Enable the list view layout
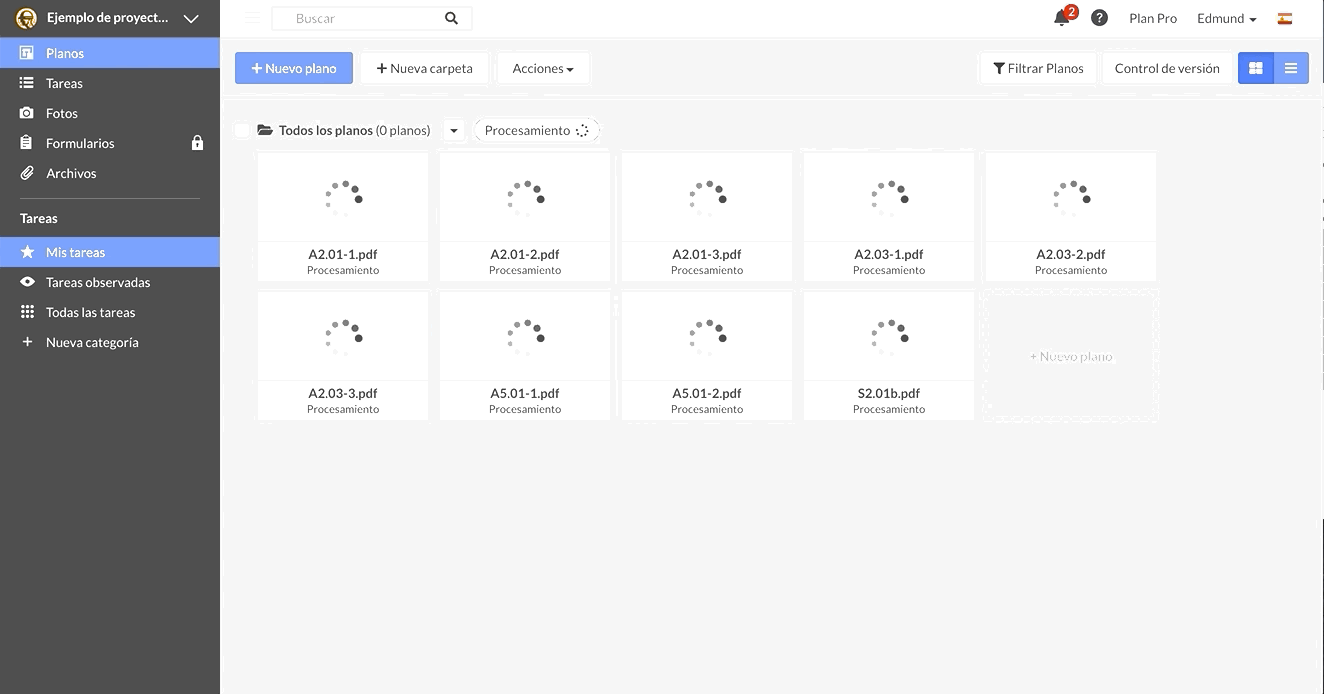Image resolution: width=1324 pixels, height=694 pixels. 1290,67
